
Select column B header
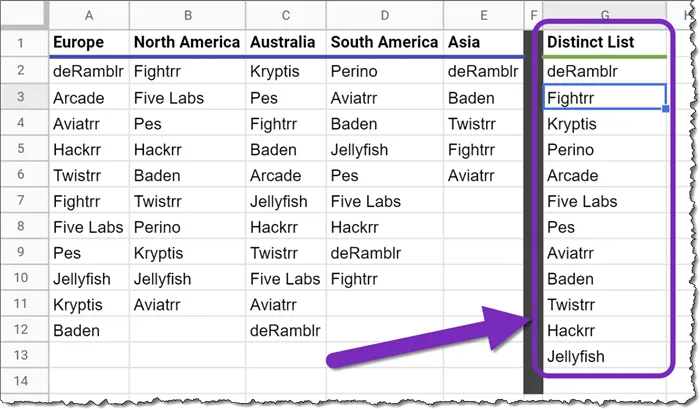[x=187, y=14]
